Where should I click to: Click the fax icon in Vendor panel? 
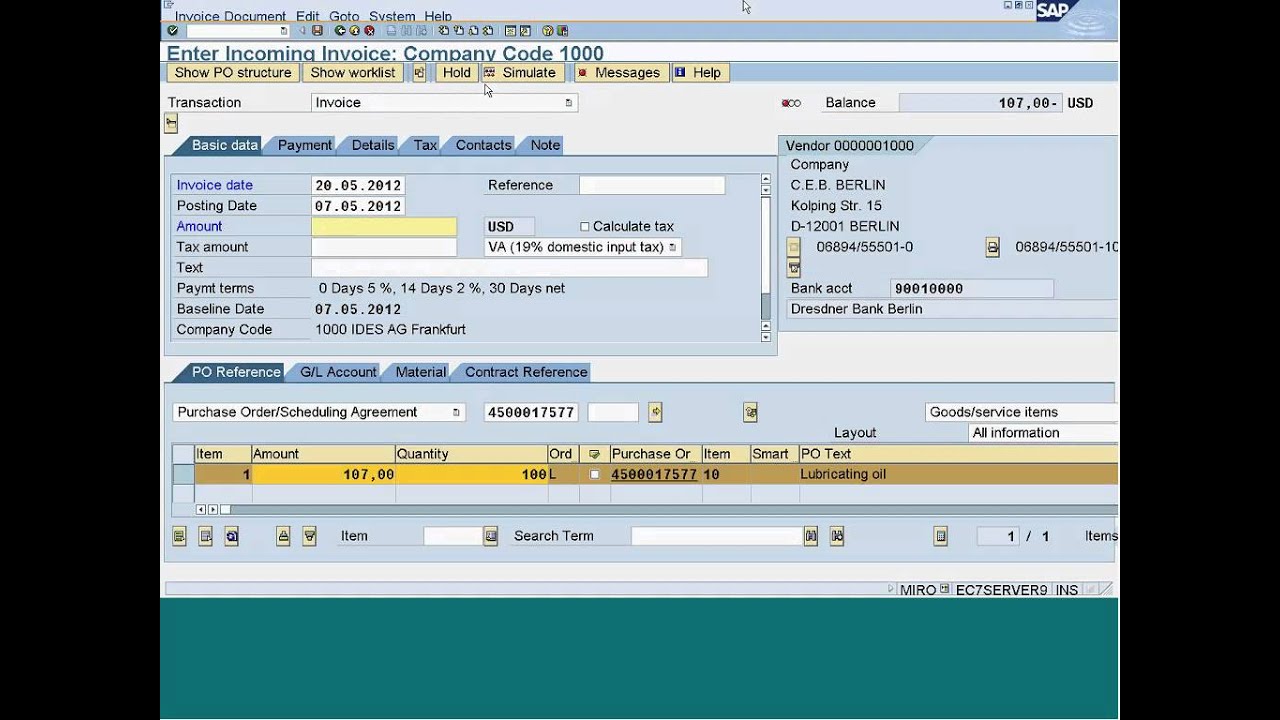point(992,247)
